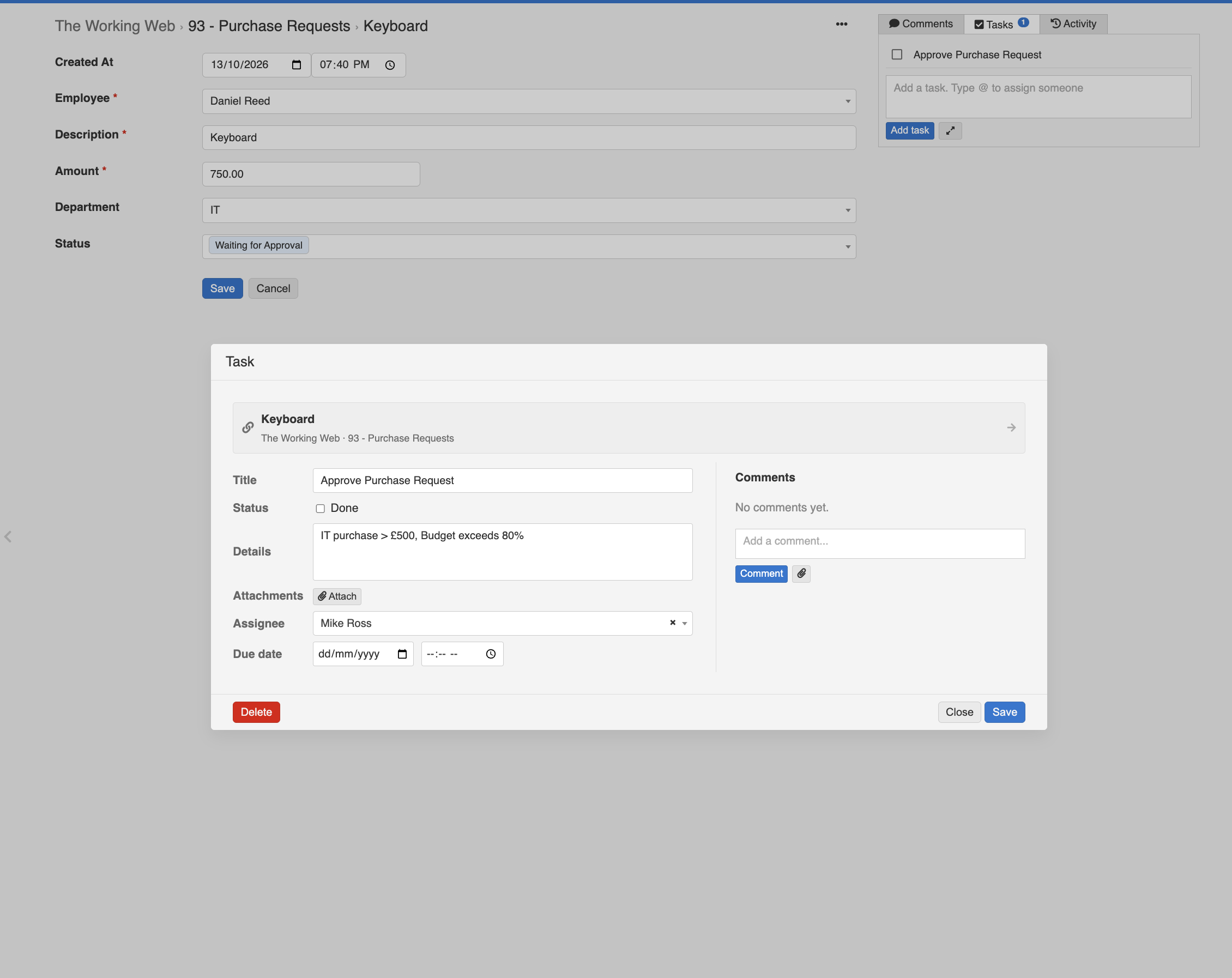The image size is (1232, 978).
Task: Mark the task as Done
Action: (320, 508)
